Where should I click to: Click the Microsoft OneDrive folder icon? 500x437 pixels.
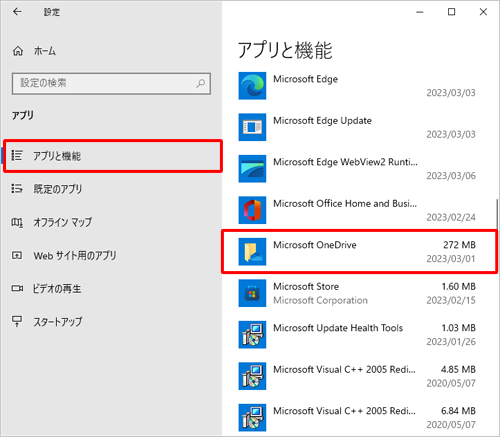(252, 252)
